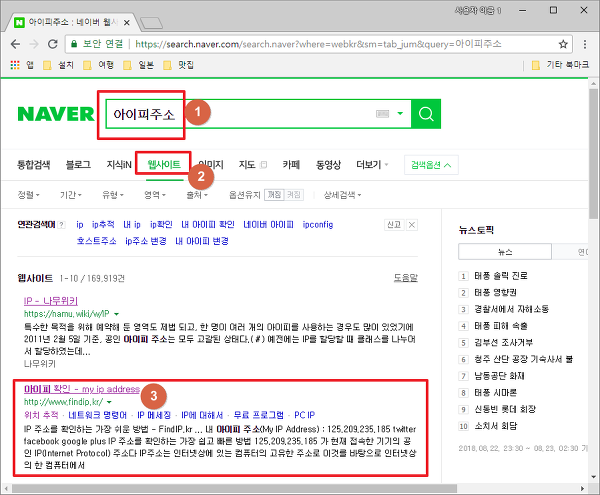Expand the 더보기 more tabs menu
This screenshot has height=495, width=600.
click(x=372, y=165)
